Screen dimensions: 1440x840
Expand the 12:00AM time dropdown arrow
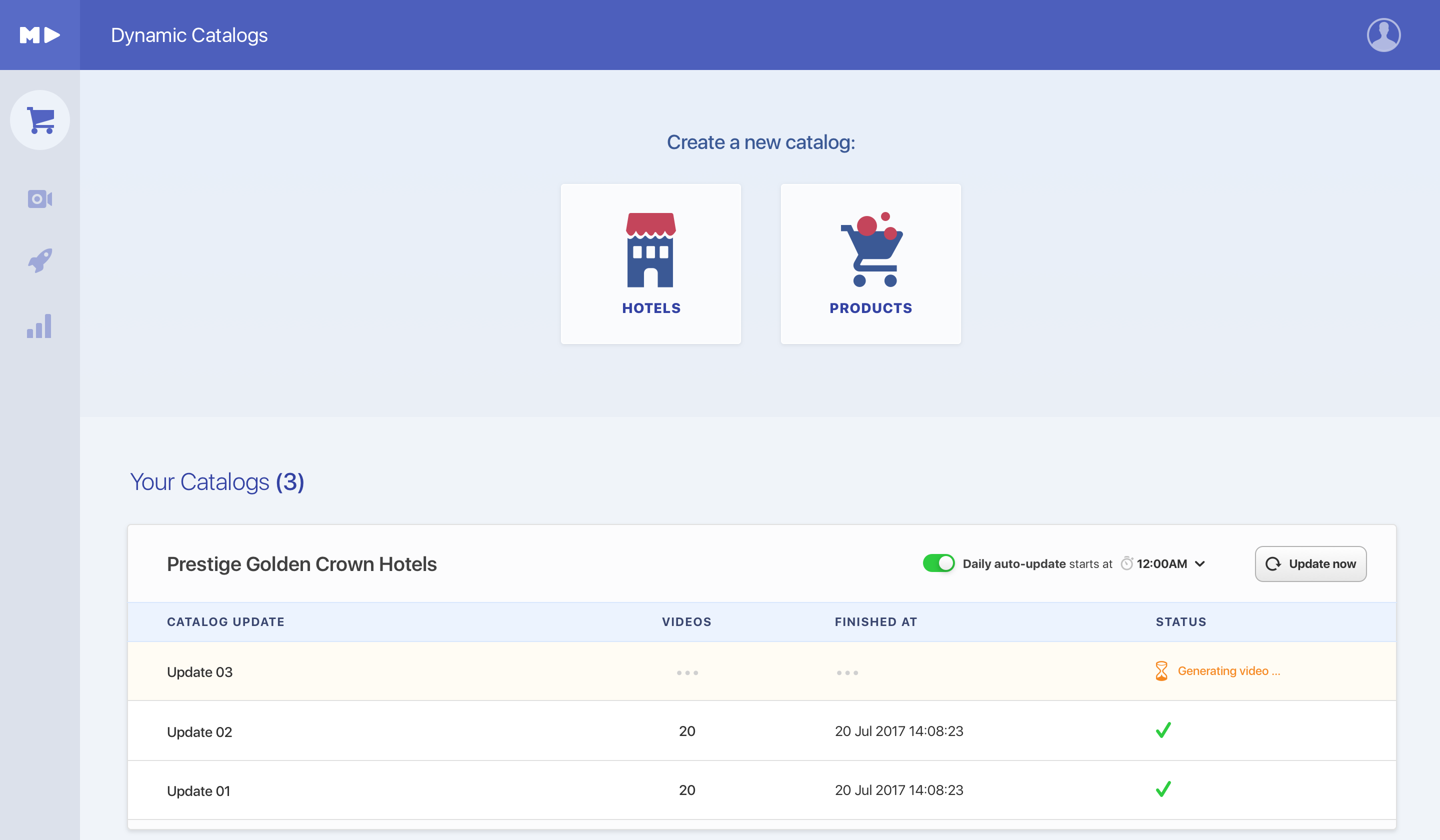click(x=1200, y=564)
